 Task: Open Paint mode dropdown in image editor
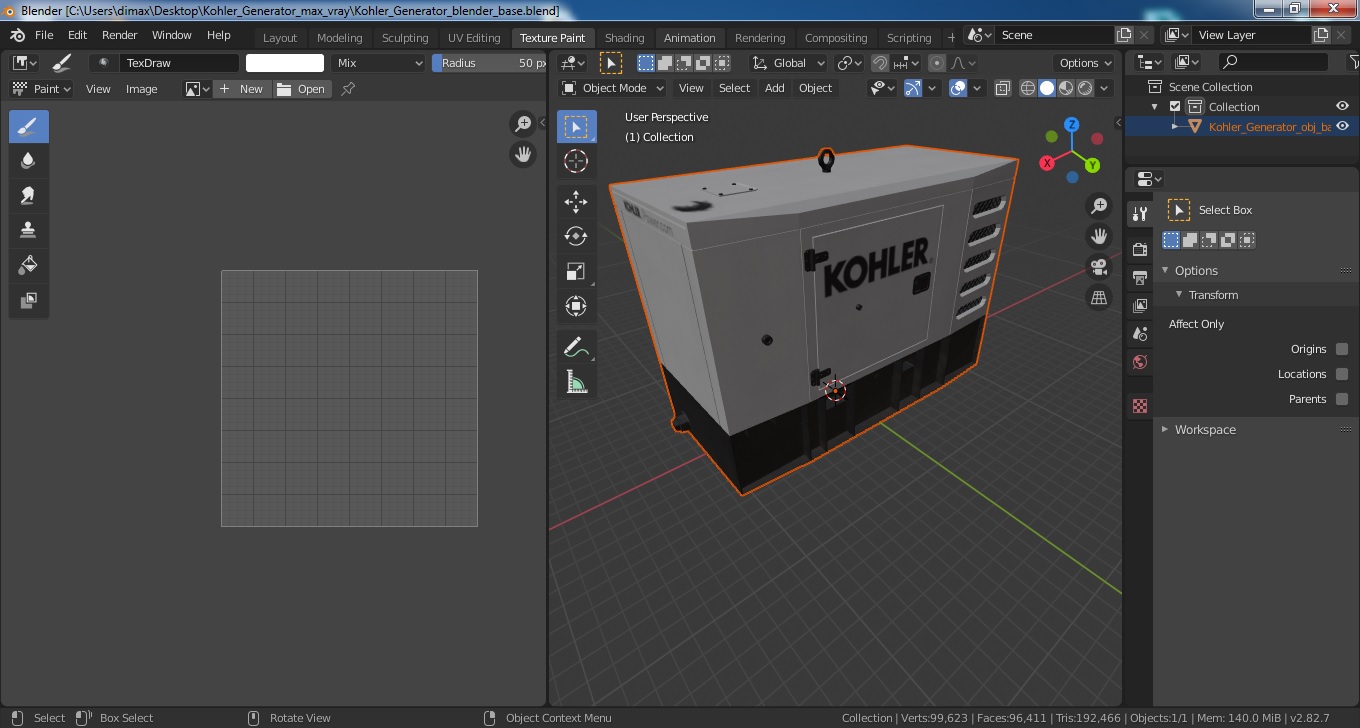[x=41, y=89]
